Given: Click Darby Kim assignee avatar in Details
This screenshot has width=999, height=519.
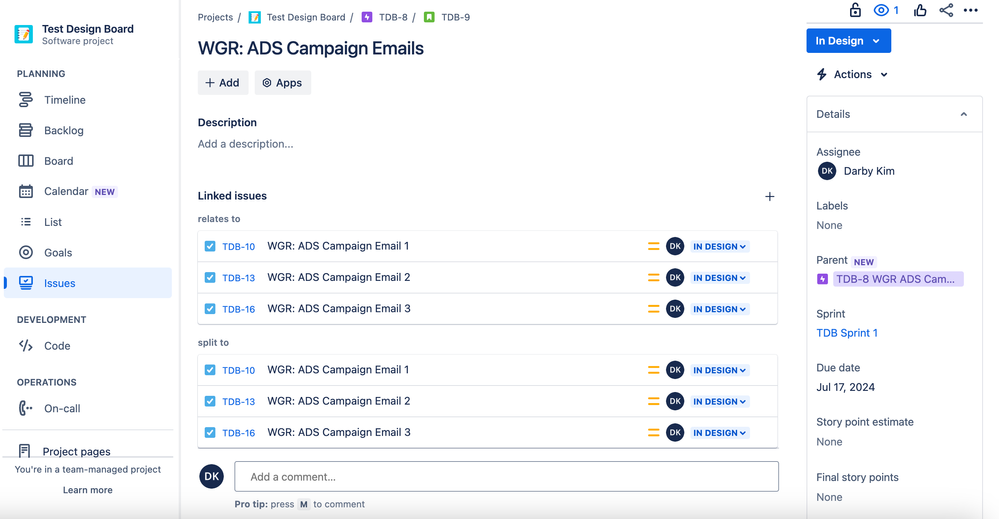Looking at the screenshot, I should (x=827, y=171).
